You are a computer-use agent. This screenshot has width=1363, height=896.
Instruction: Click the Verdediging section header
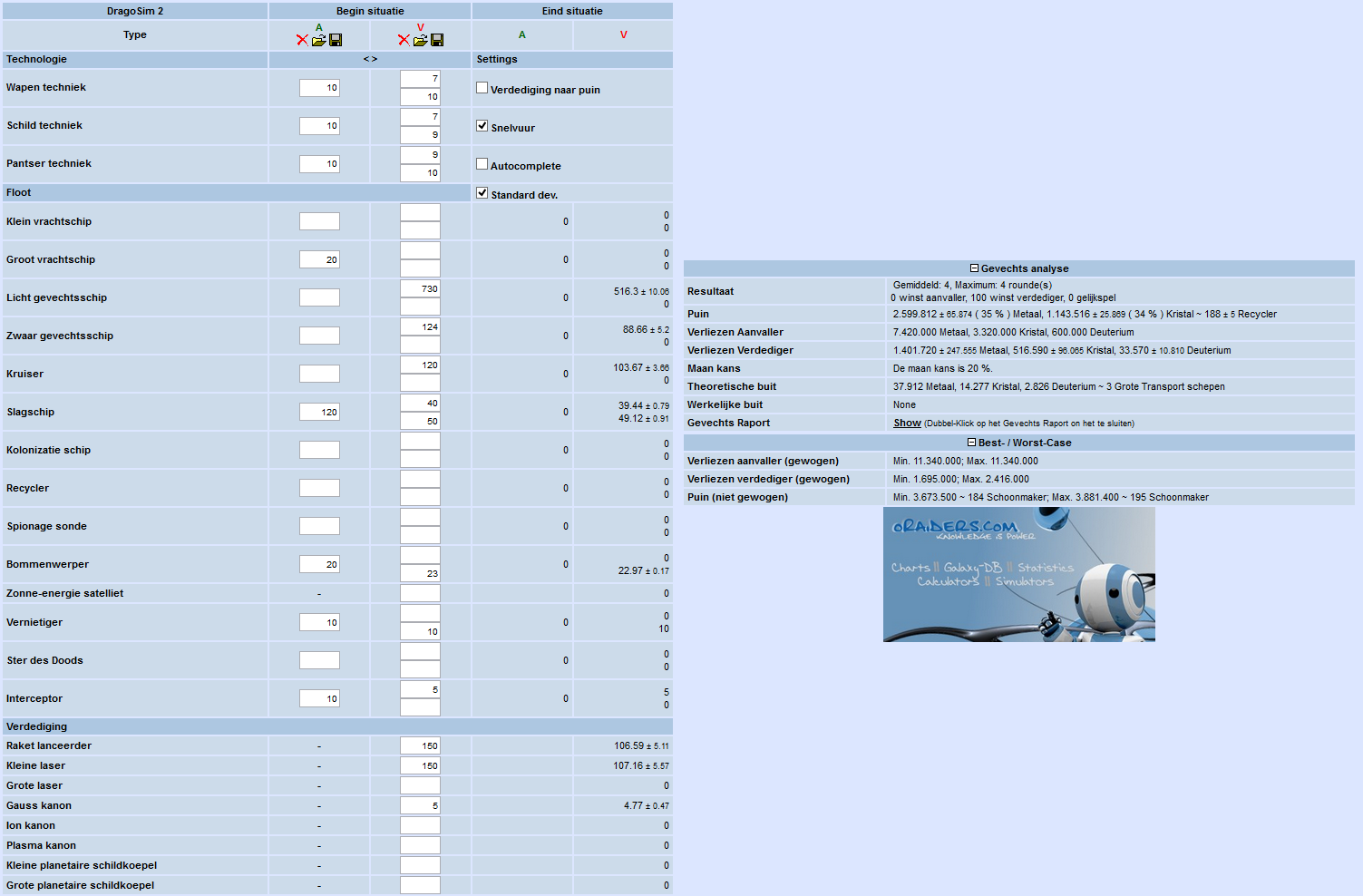pyautogui.click(x=337, y=726)
